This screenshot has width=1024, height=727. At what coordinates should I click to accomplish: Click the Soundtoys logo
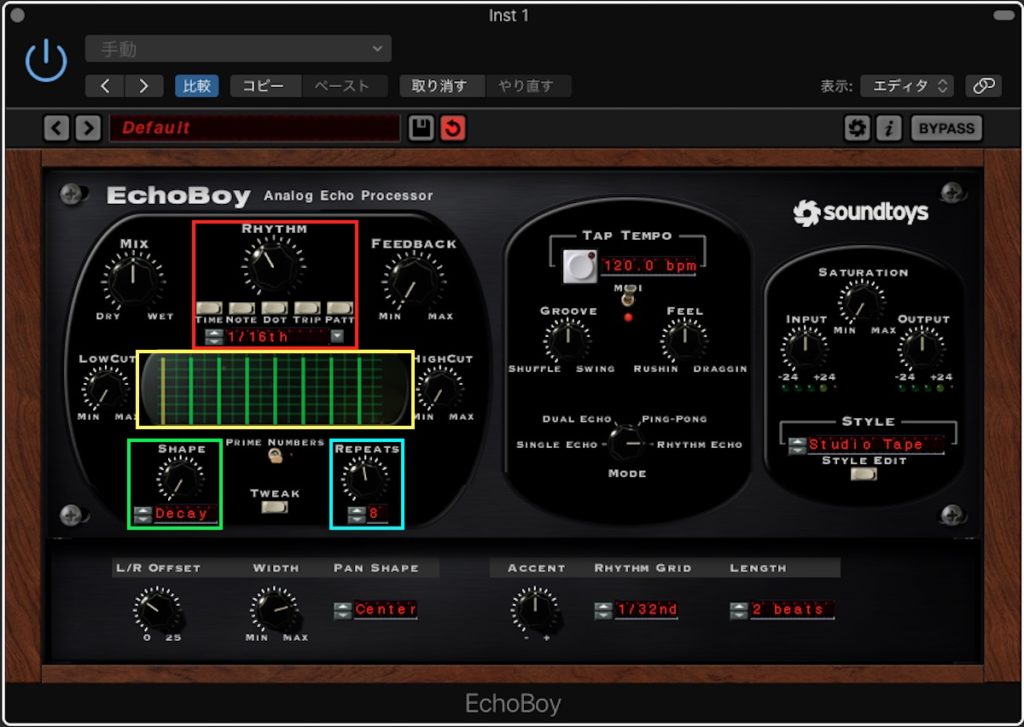pos(861,213)
